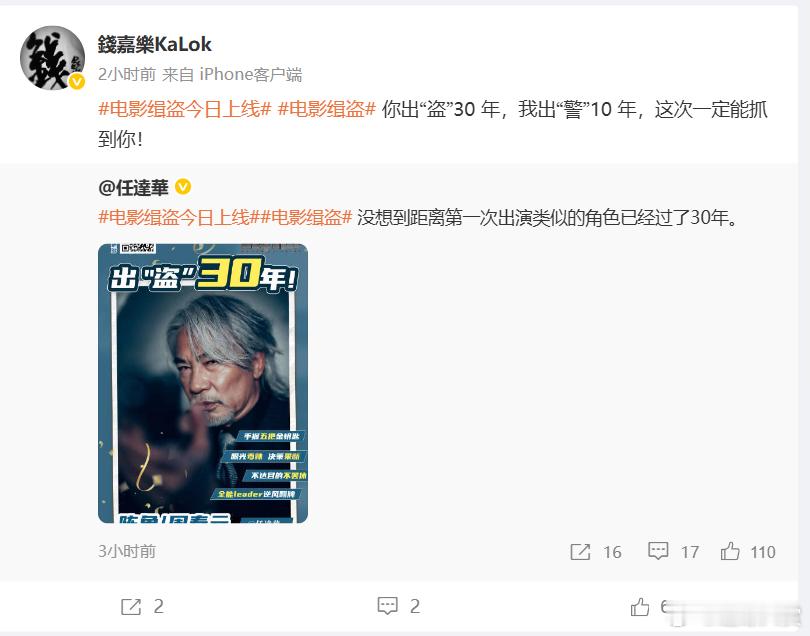Open the #电影组盗今日上线# hashtag in quoted post
Screen dimensions: 810x636
tap(174, 218)
